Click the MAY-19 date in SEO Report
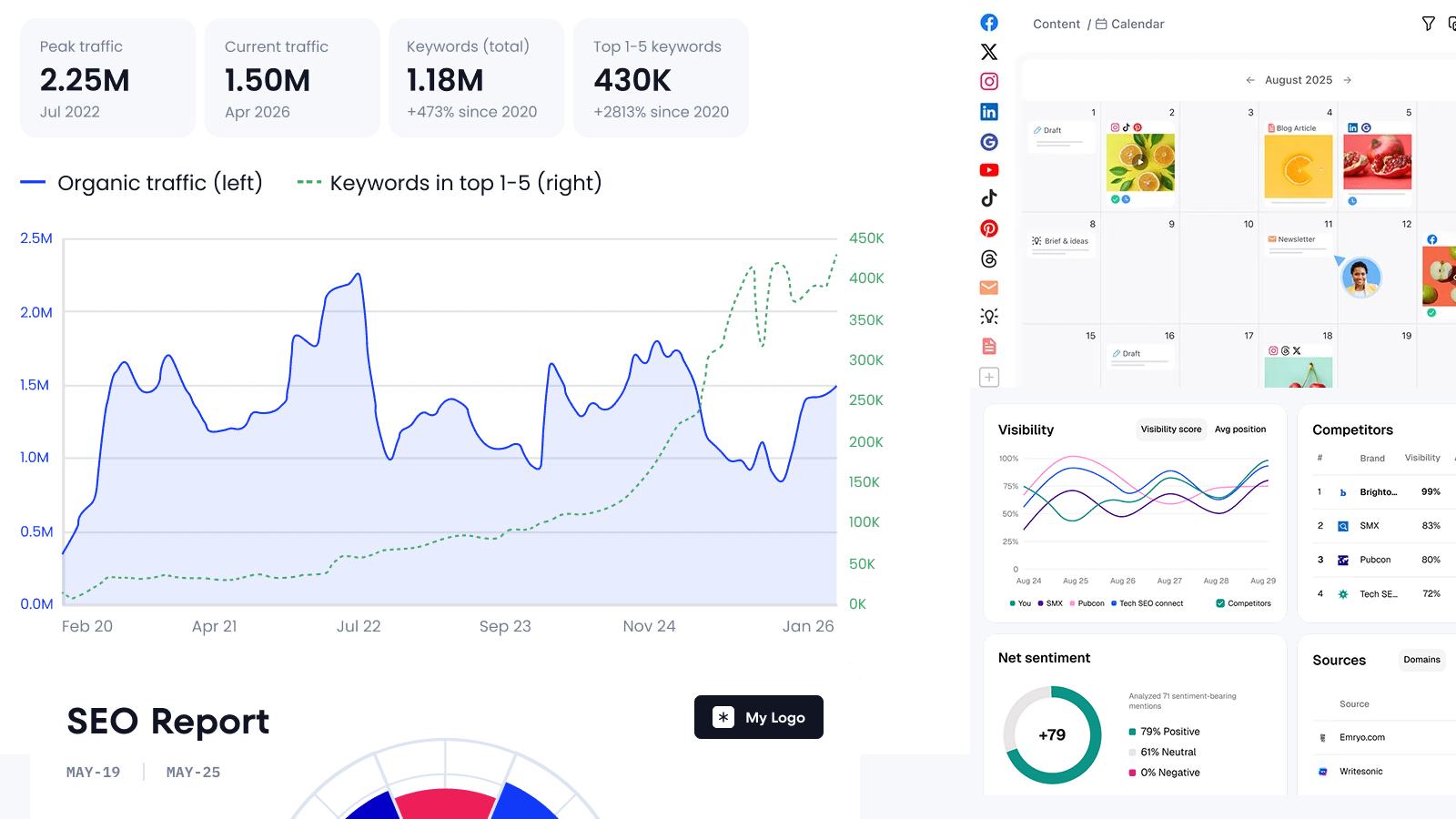Viewport: 1456px width, 819px height. coord(93,773)
